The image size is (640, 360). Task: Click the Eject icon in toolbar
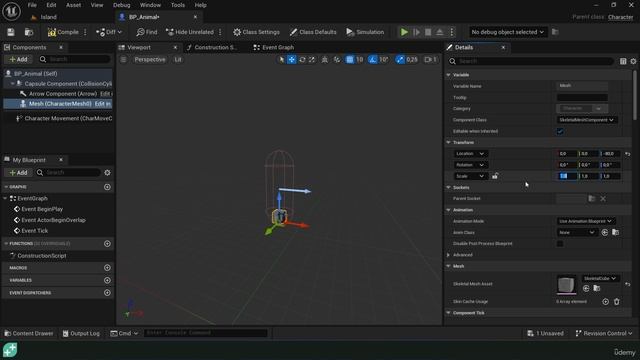pos(440,32)
